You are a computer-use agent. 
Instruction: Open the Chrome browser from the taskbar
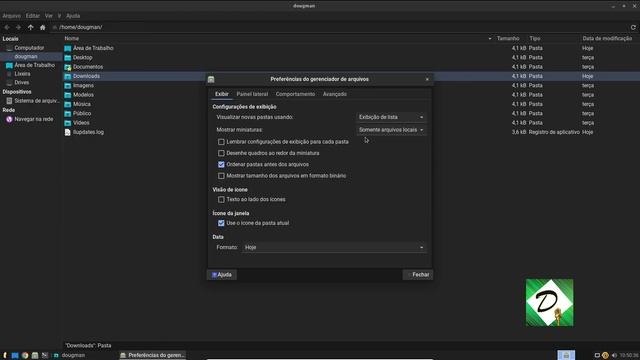[25, 356]
